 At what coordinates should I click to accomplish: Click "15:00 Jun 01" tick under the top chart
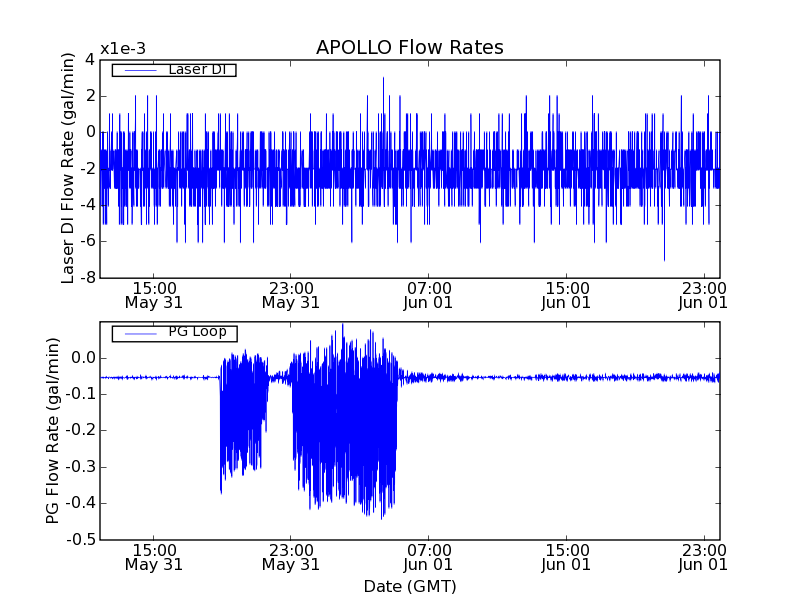tap(567, 294)
